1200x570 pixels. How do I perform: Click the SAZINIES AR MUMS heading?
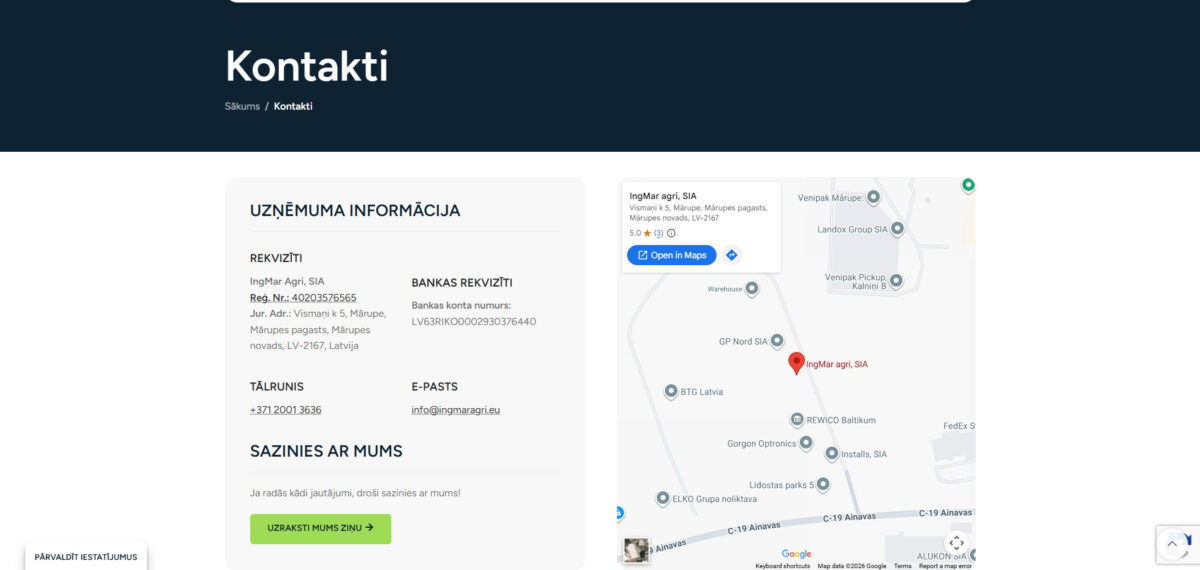click(326, 451)
